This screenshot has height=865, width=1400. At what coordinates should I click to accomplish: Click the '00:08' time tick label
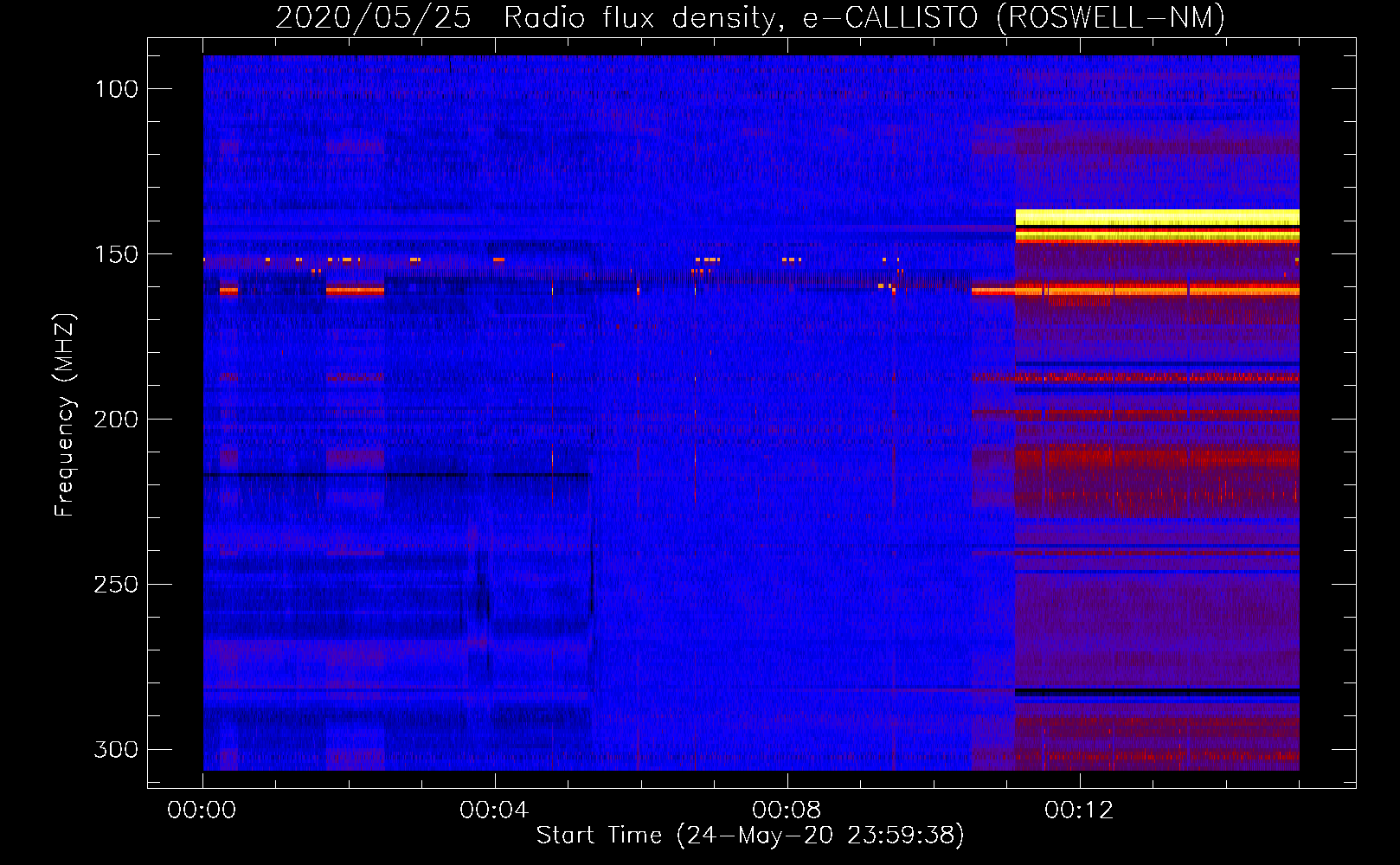coord(787,811)
